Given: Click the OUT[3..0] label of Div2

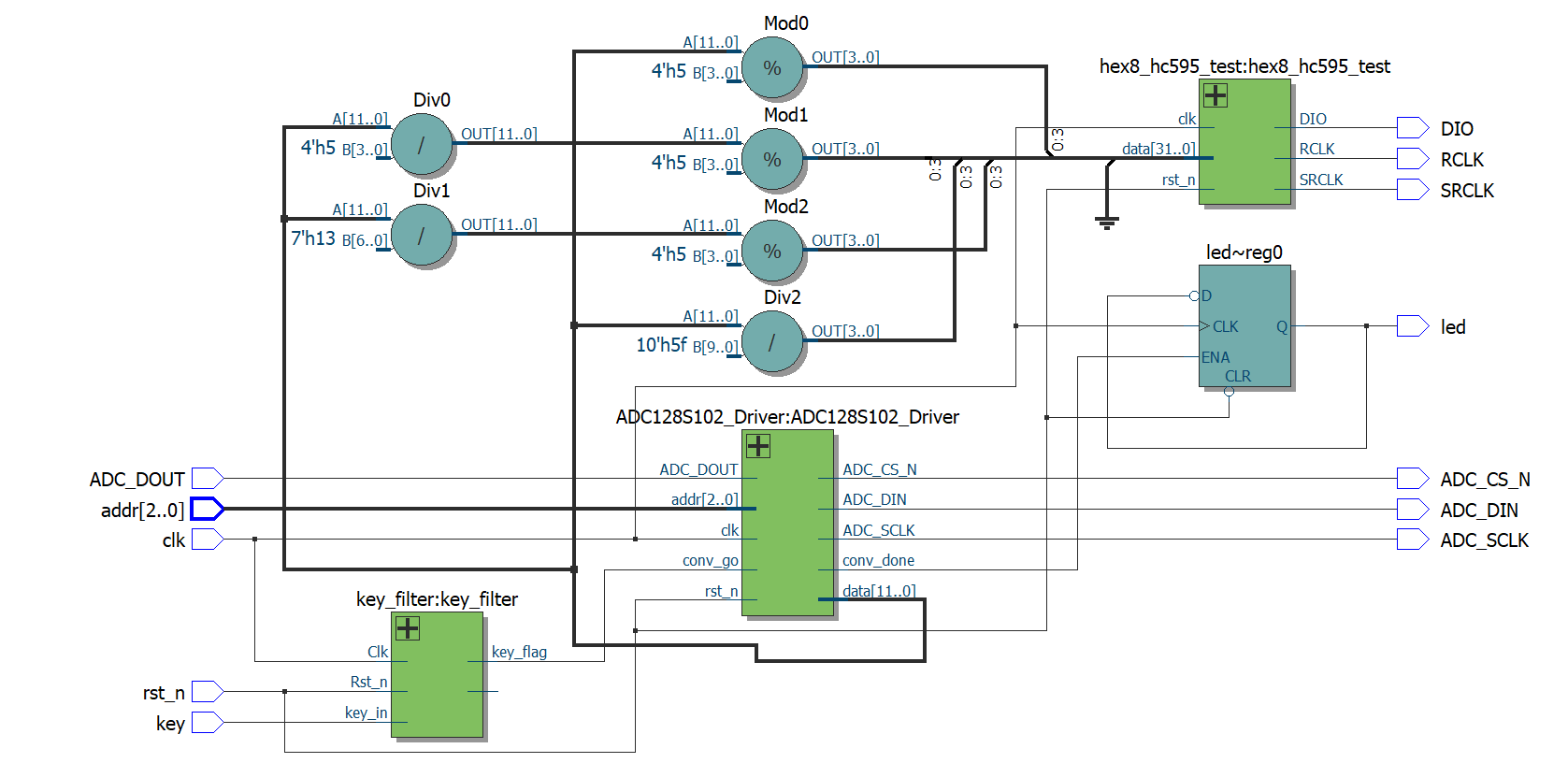Looking at the screenshot, I should pos(845,331).
